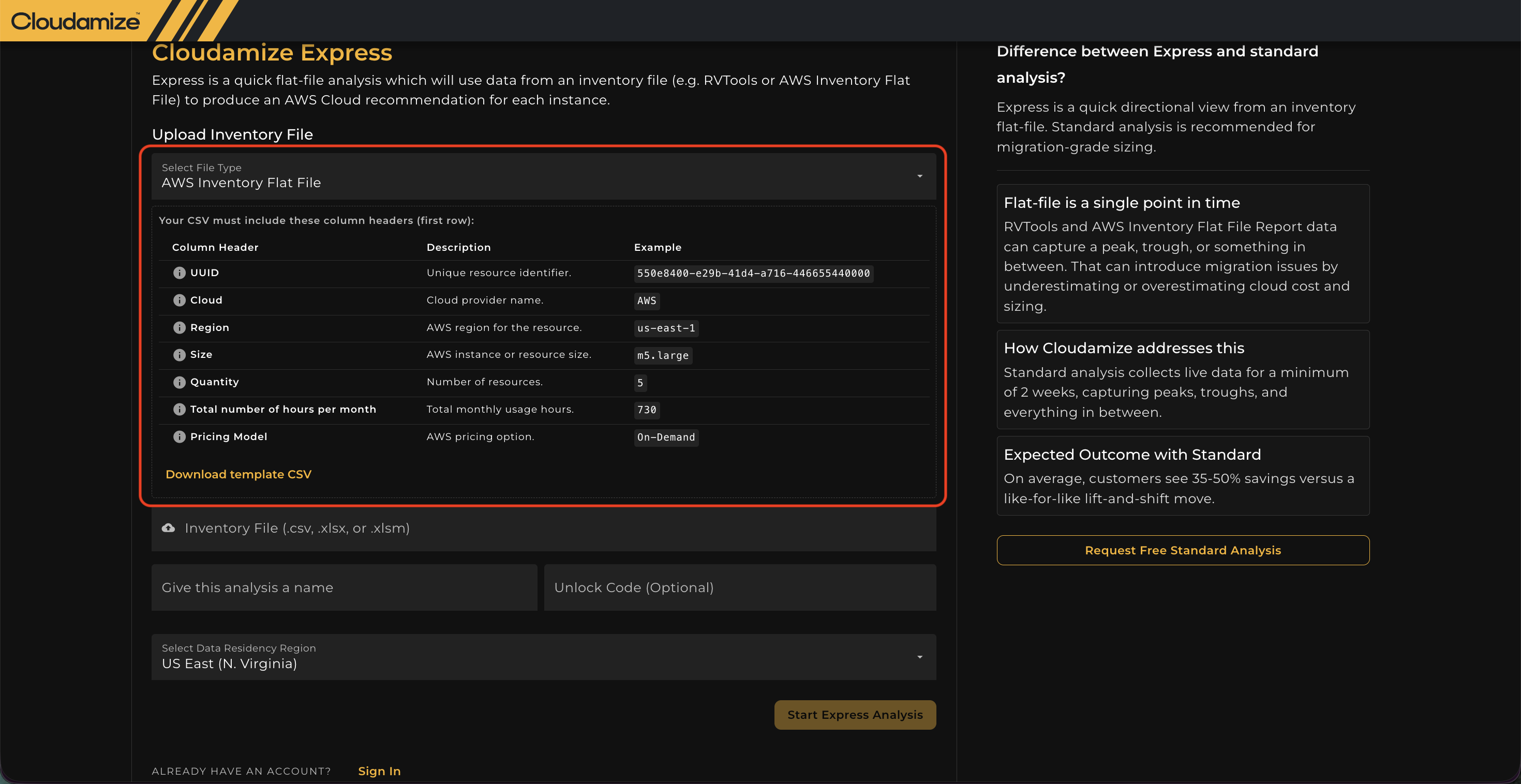This screenshot has height=784, width=1521.
Task: Click 'Number of resources.' description
Action: tap(485, 382)
